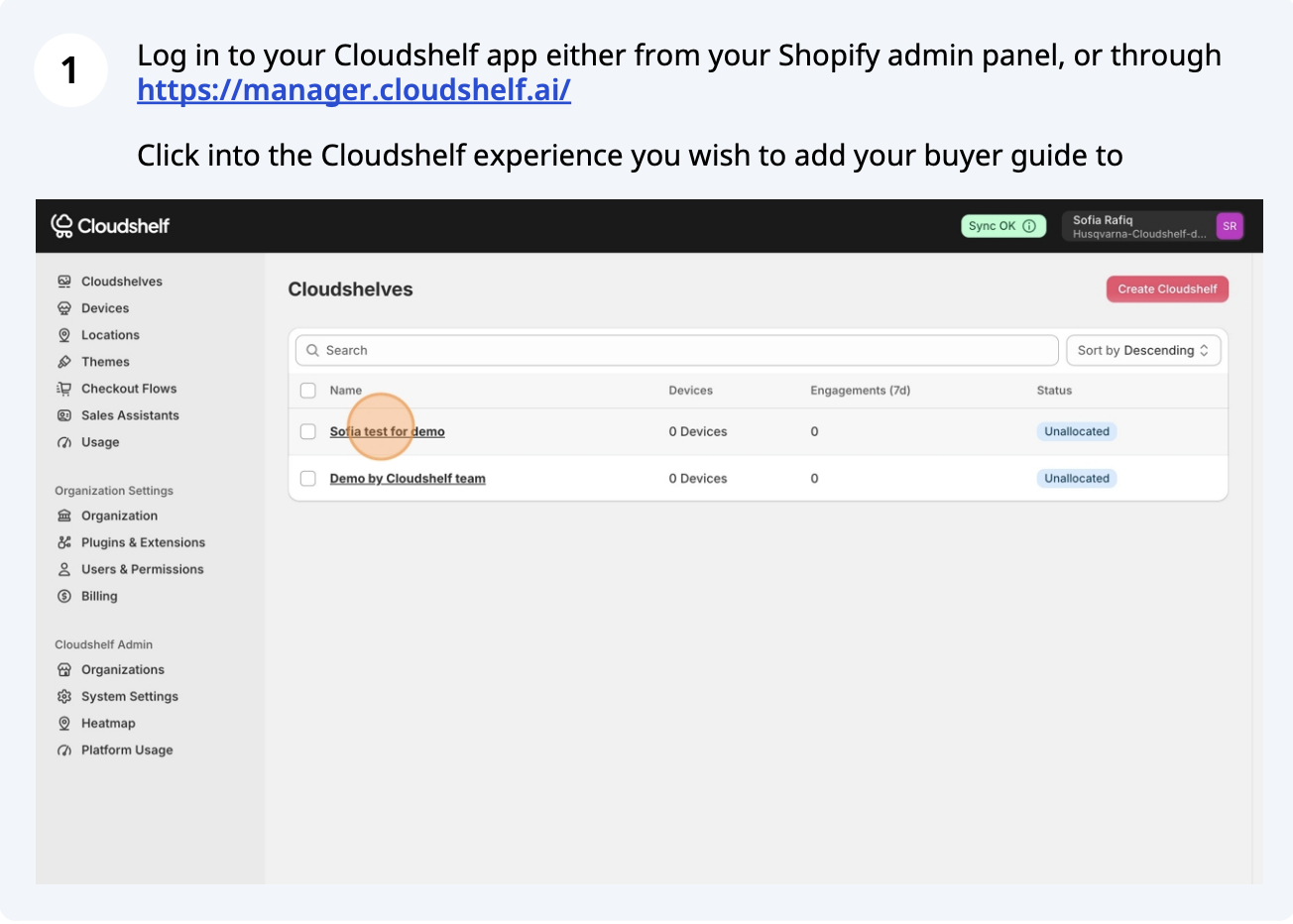Open the Sofia Rafiq account menu
1293x924 pixels.
[x=1152, y=226]
